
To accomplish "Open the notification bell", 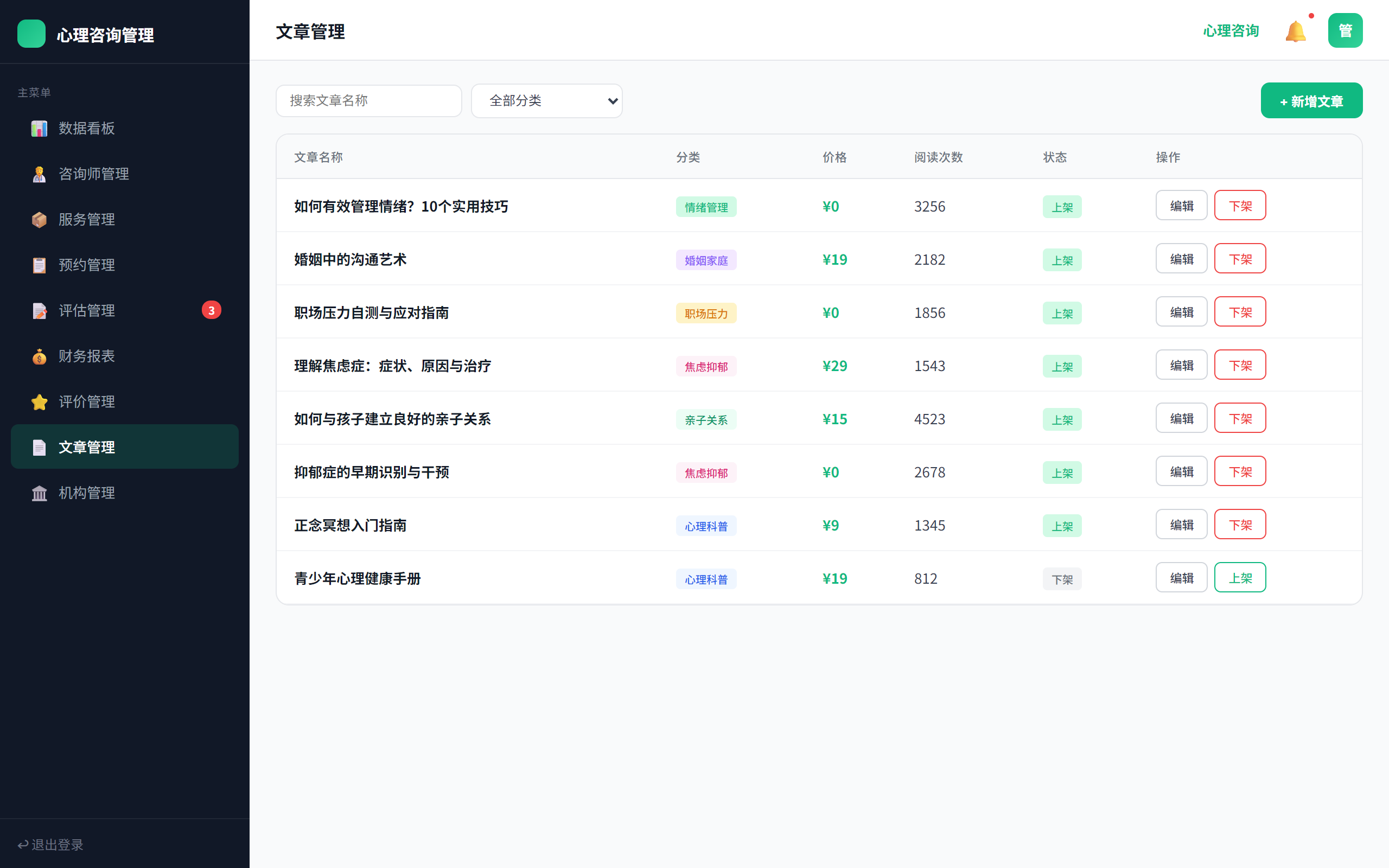I will point(1296,31).
